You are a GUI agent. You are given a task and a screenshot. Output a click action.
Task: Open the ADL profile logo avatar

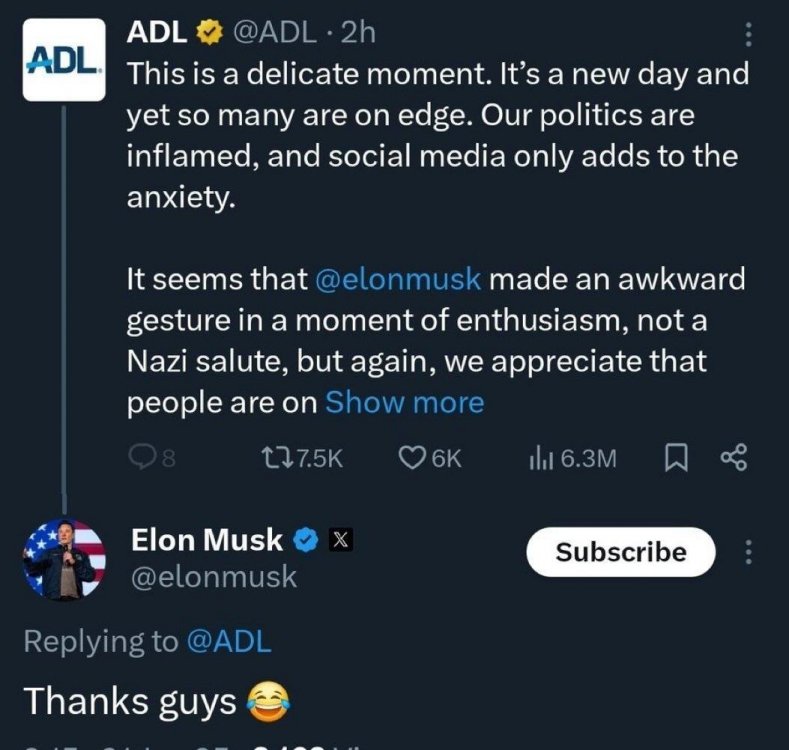coord(62,59)
